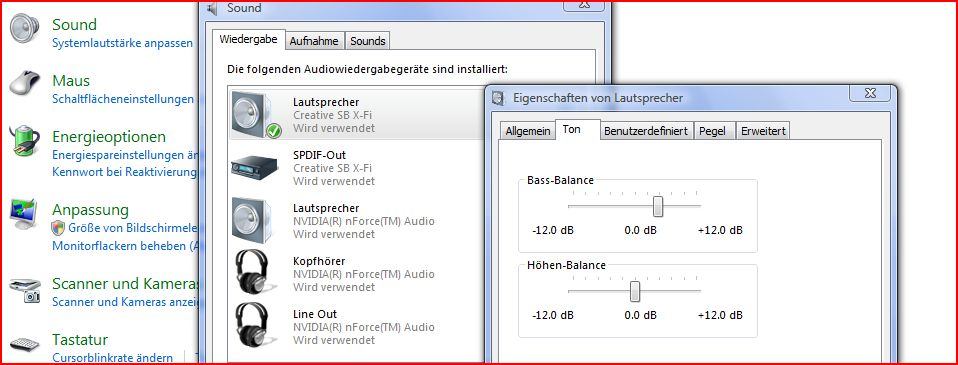
Task: Open the Energieoptionen heading link
Action: 109,136
